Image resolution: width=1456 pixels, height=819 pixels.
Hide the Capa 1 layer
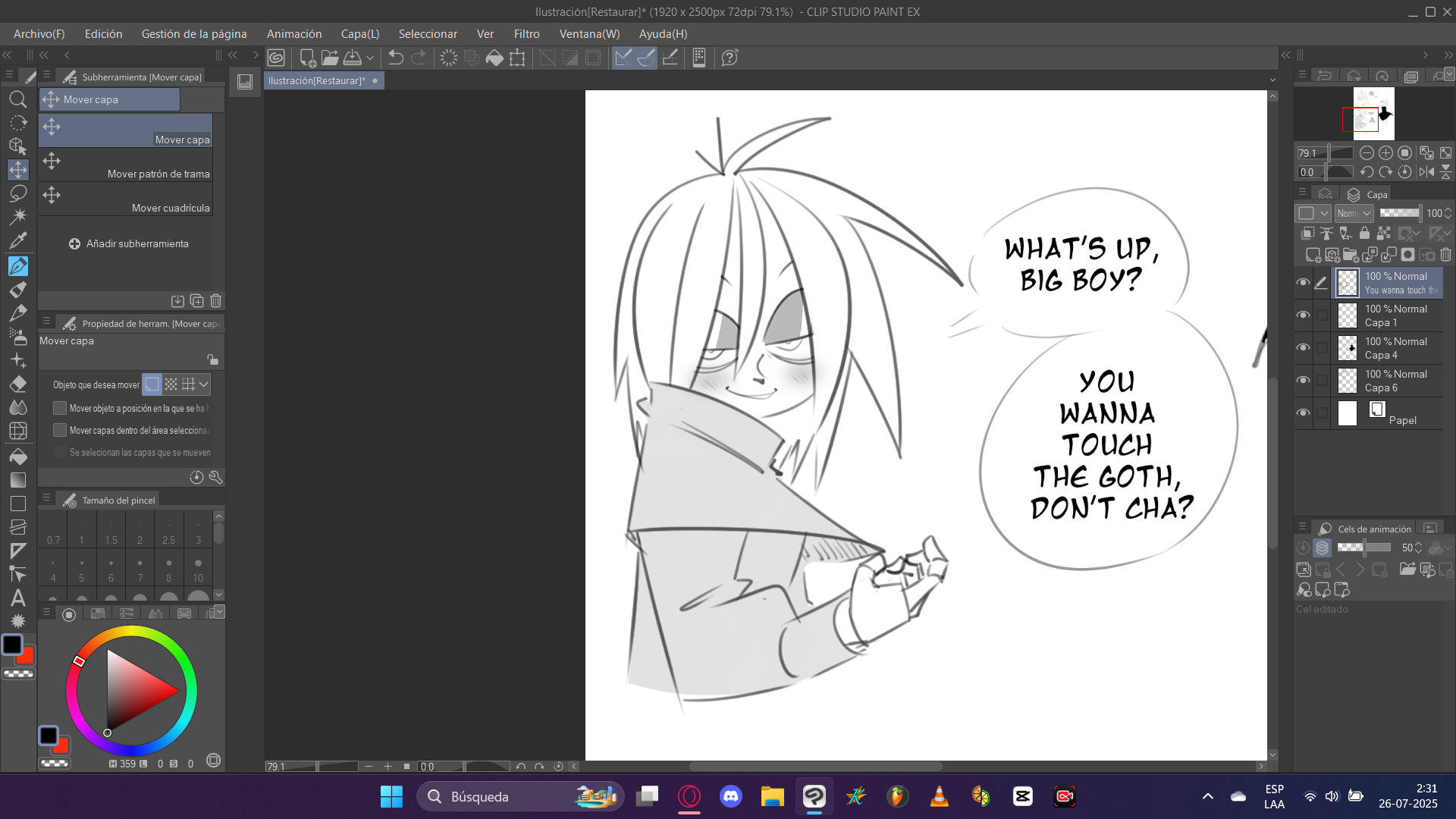(x=1303, y=315)
